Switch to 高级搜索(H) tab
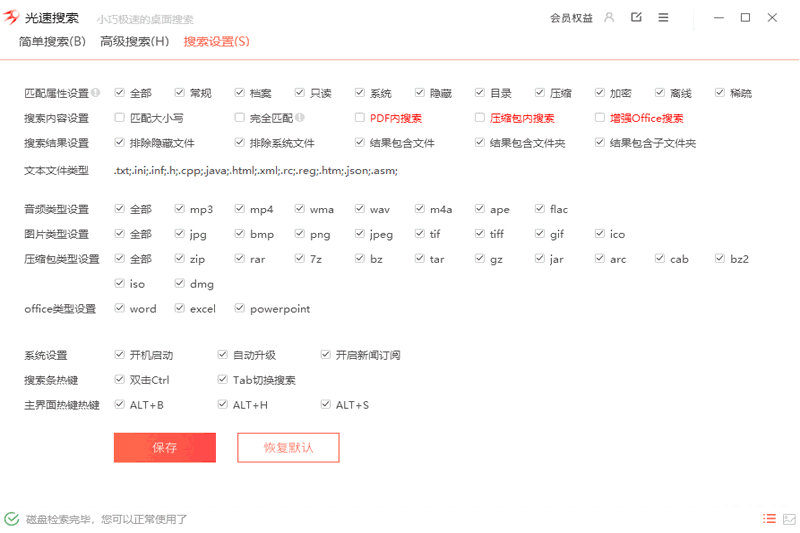800x533 pixels. (134, 41)
